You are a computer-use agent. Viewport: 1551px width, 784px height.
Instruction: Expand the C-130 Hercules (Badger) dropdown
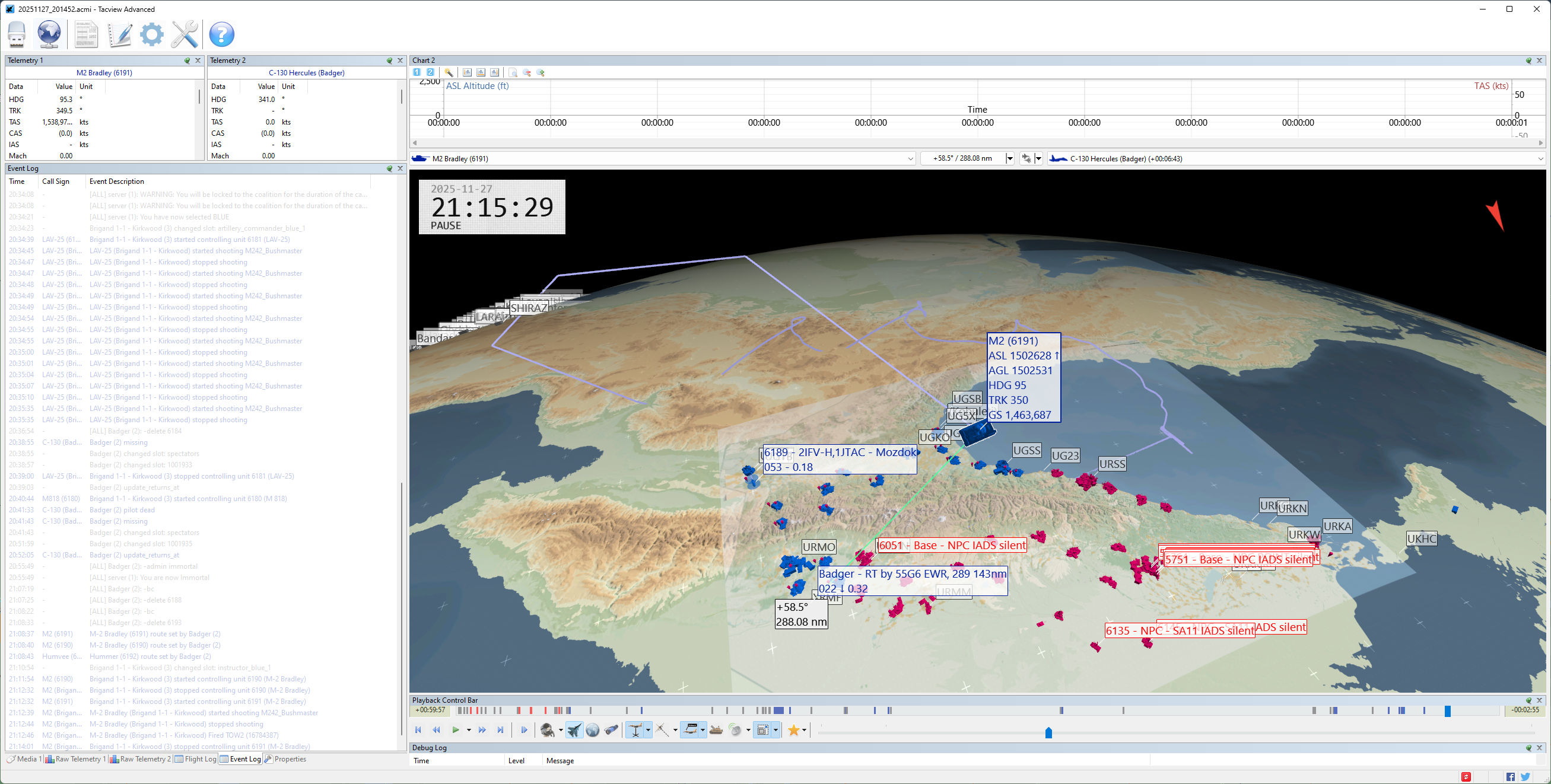pyautogui.click(x=1540, y=159)
